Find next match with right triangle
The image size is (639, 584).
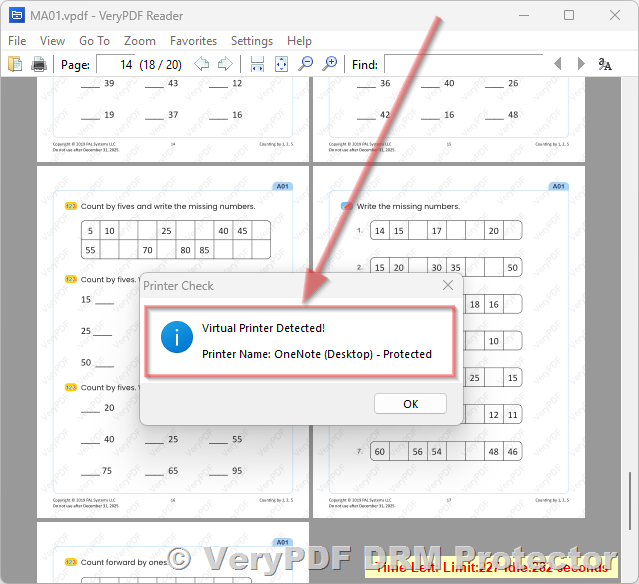click(581, 64)
